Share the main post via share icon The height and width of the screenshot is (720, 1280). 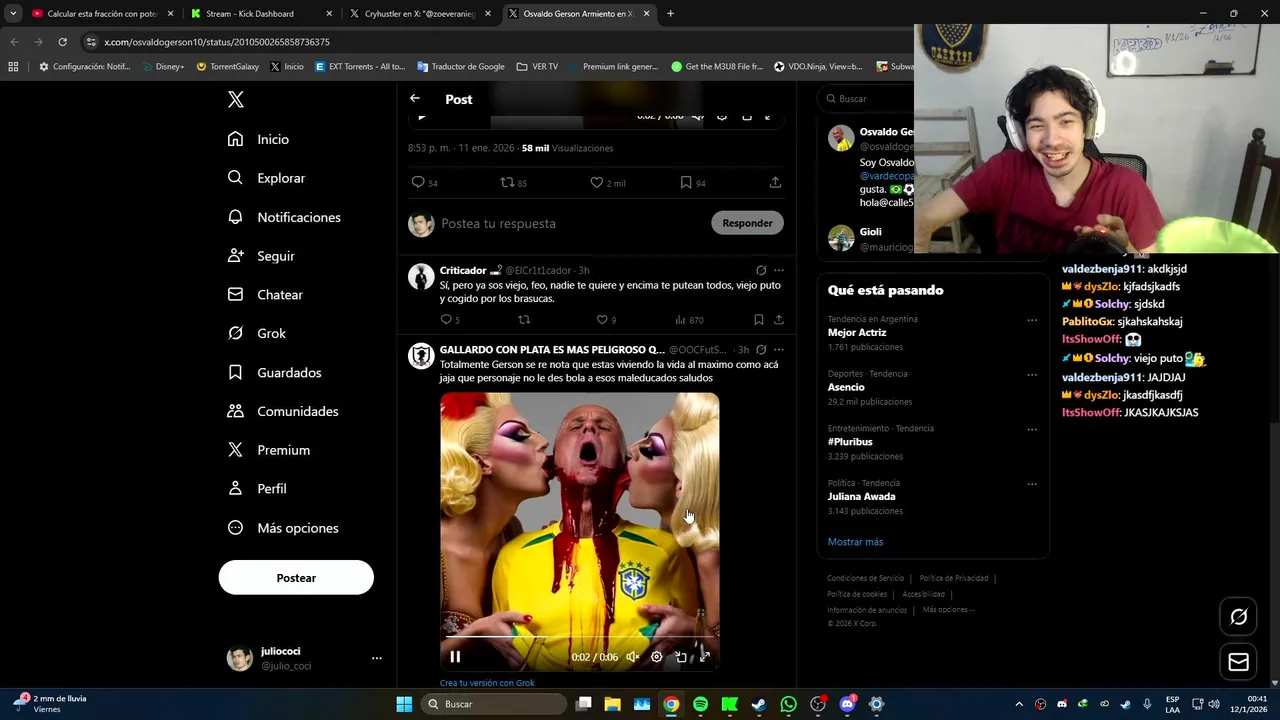pyautogui.click(x=775, y=183)
